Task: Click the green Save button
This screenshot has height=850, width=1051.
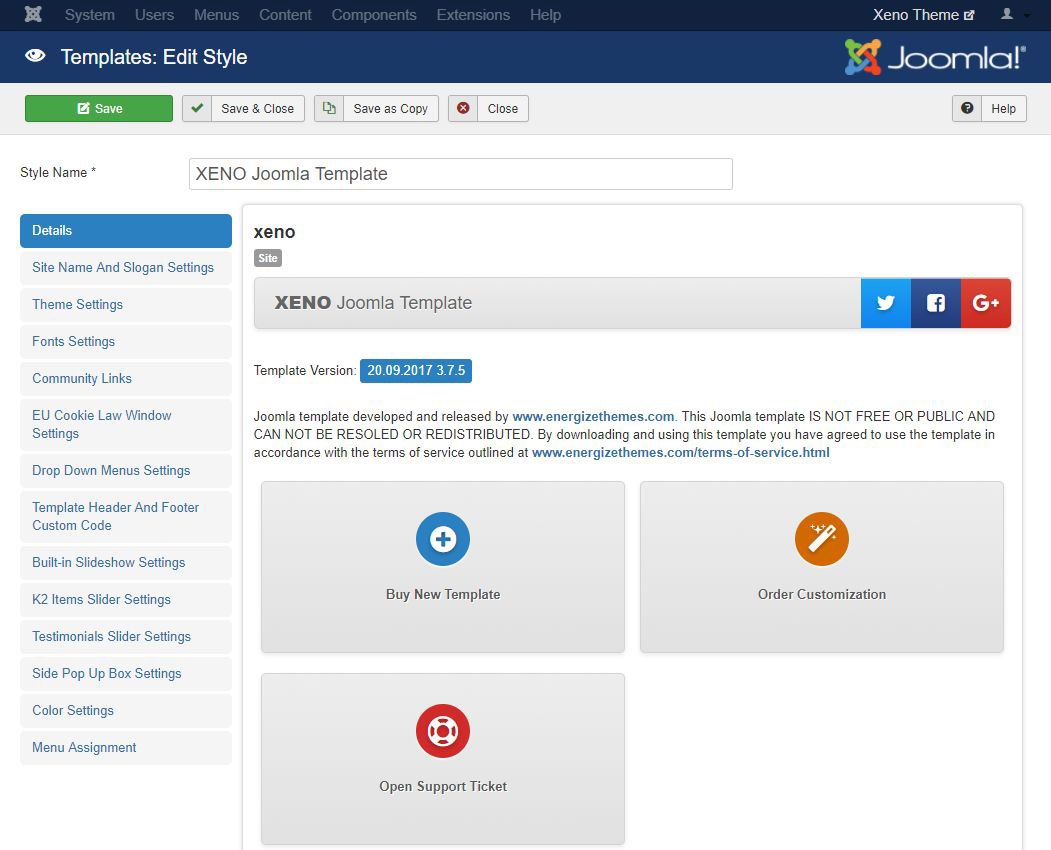Action: (99, 109)
